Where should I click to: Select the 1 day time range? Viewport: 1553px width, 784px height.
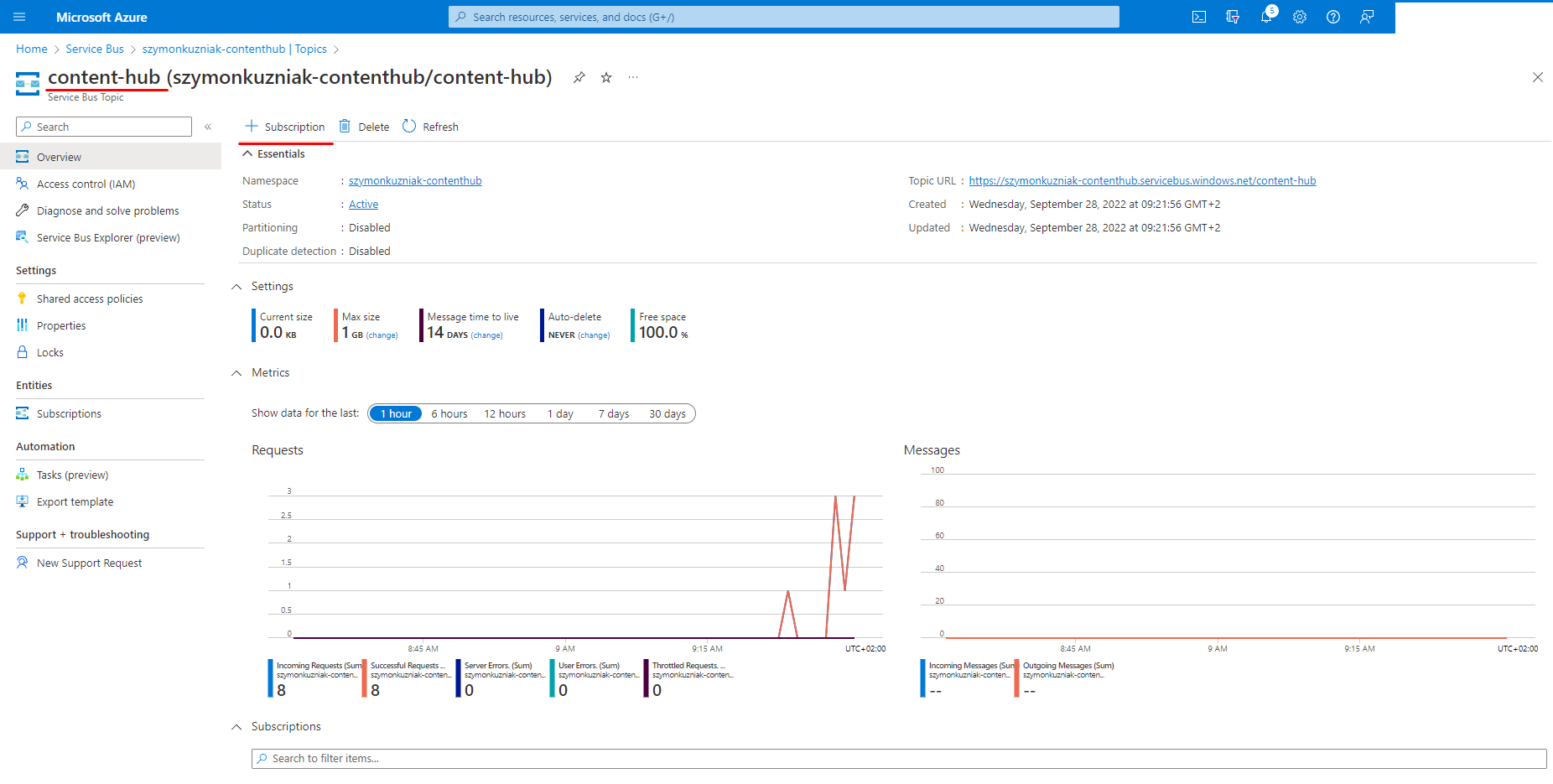pyautogui.click(x=560, y=413)
